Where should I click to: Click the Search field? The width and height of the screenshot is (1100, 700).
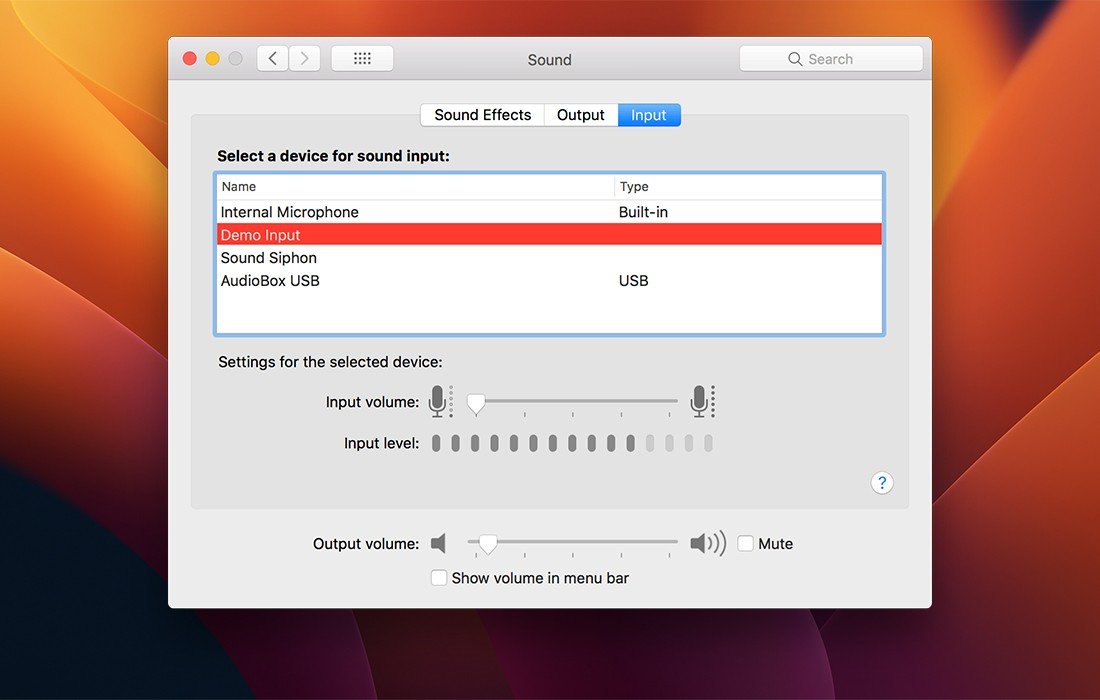click(x=831, y=59)
